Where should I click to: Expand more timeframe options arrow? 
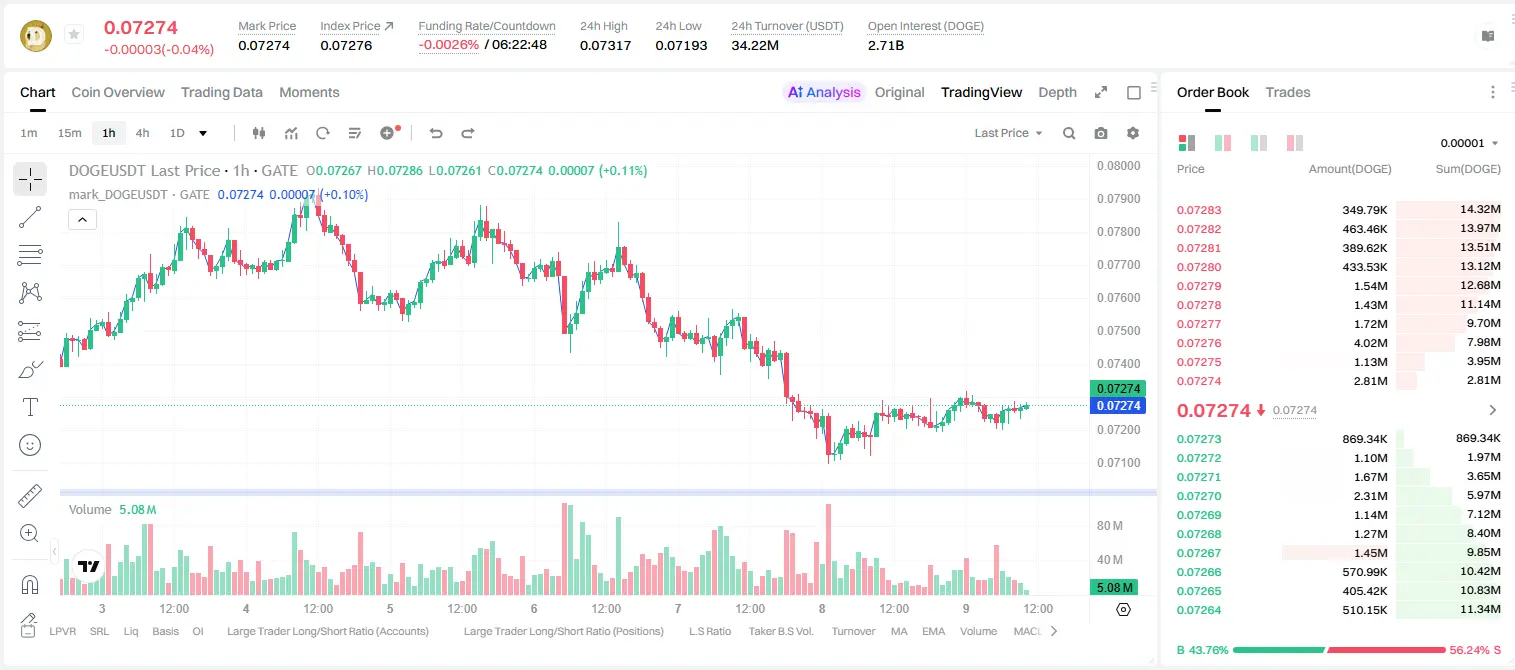tap(203, 133)
